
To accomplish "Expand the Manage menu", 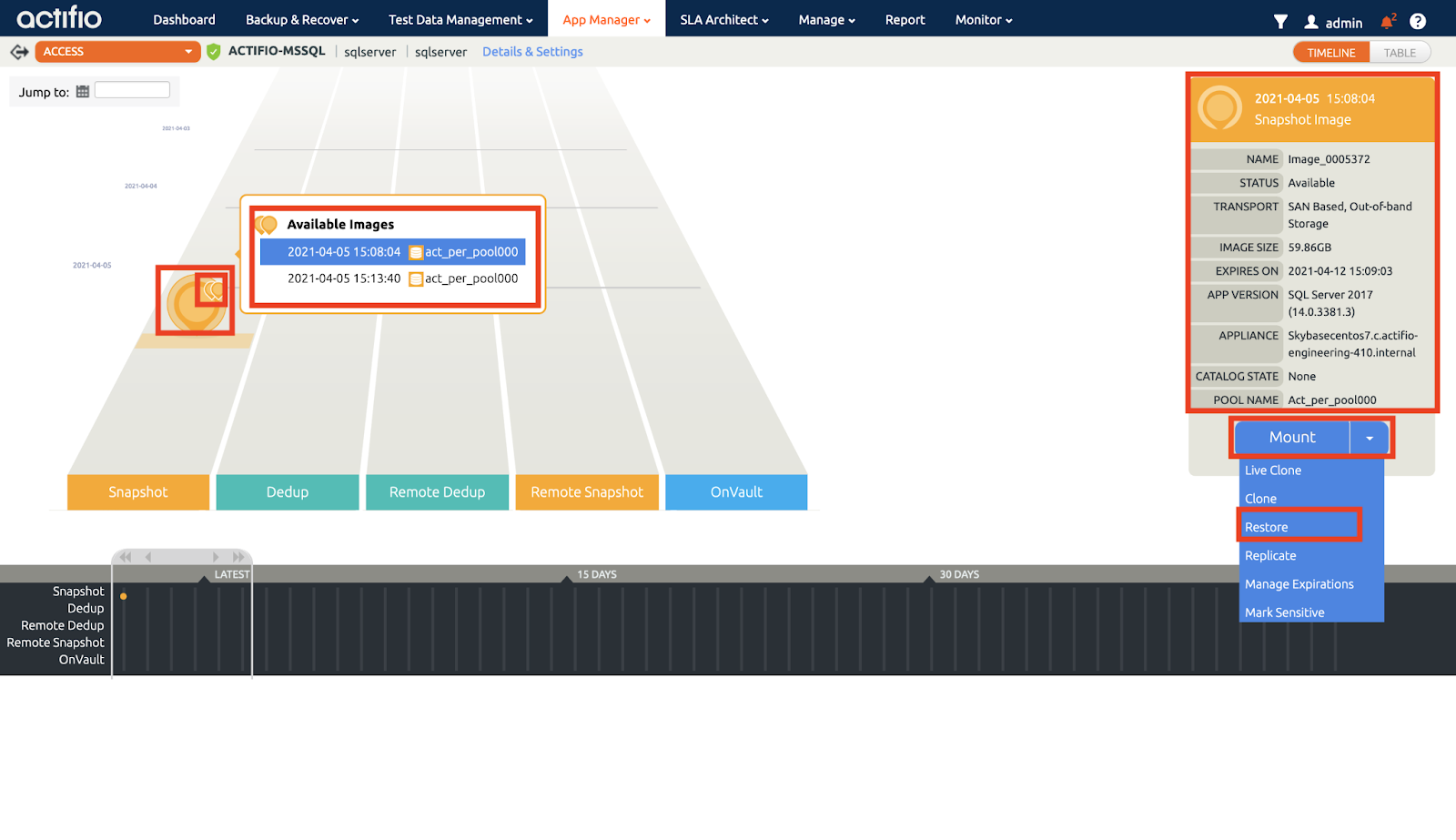I will (826, 20).
